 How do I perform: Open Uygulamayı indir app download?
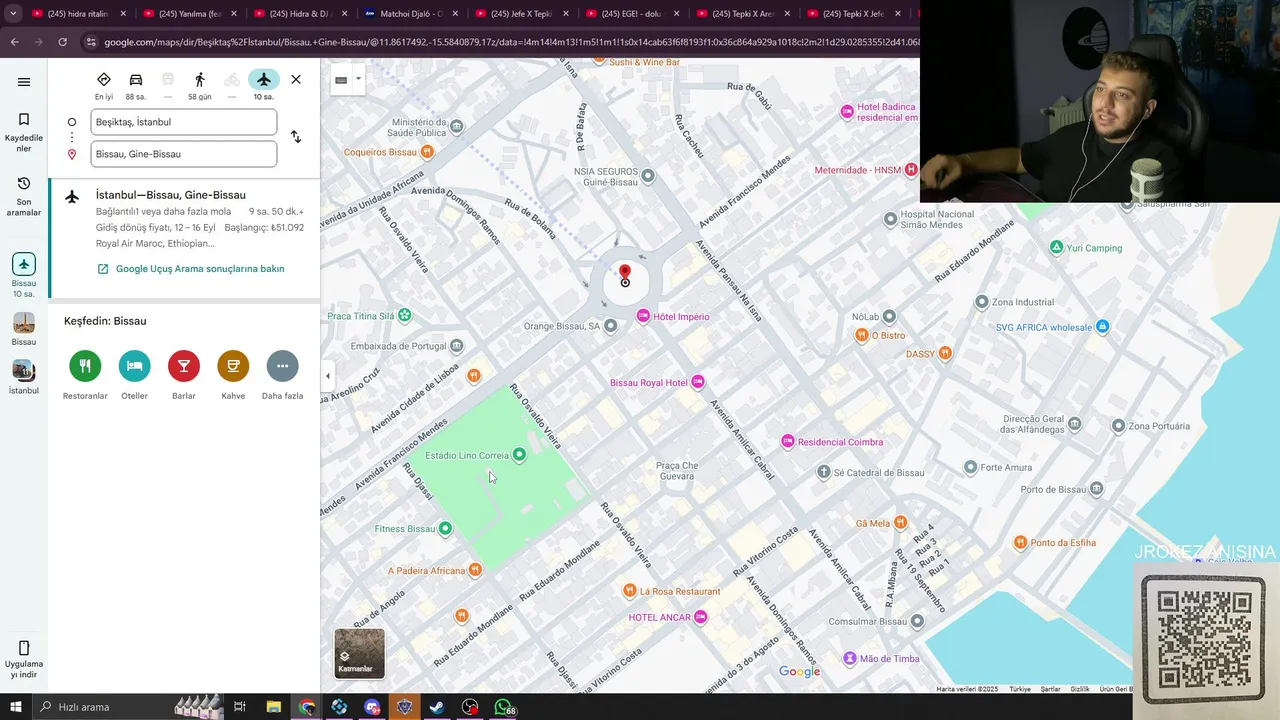pyautogui.click(x=24, y=660)
